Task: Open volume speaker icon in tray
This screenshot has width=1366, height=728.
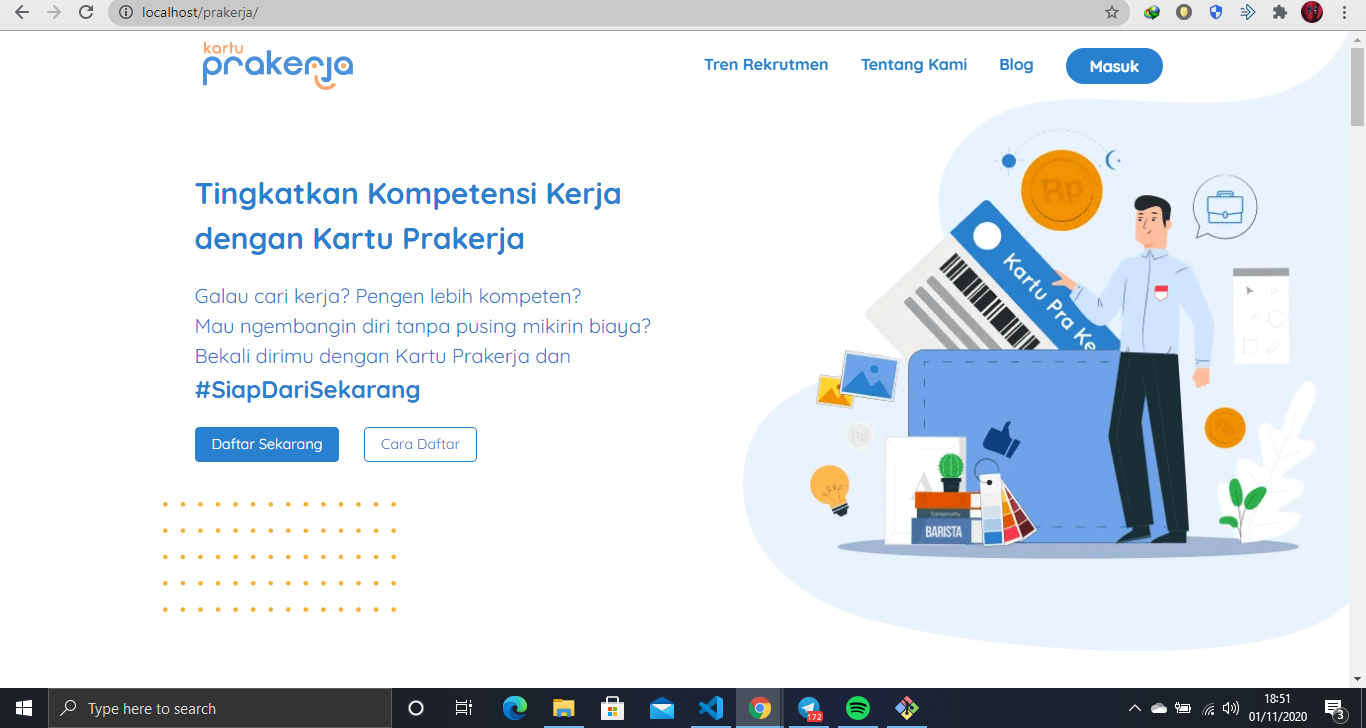Action: [1231, 708]
